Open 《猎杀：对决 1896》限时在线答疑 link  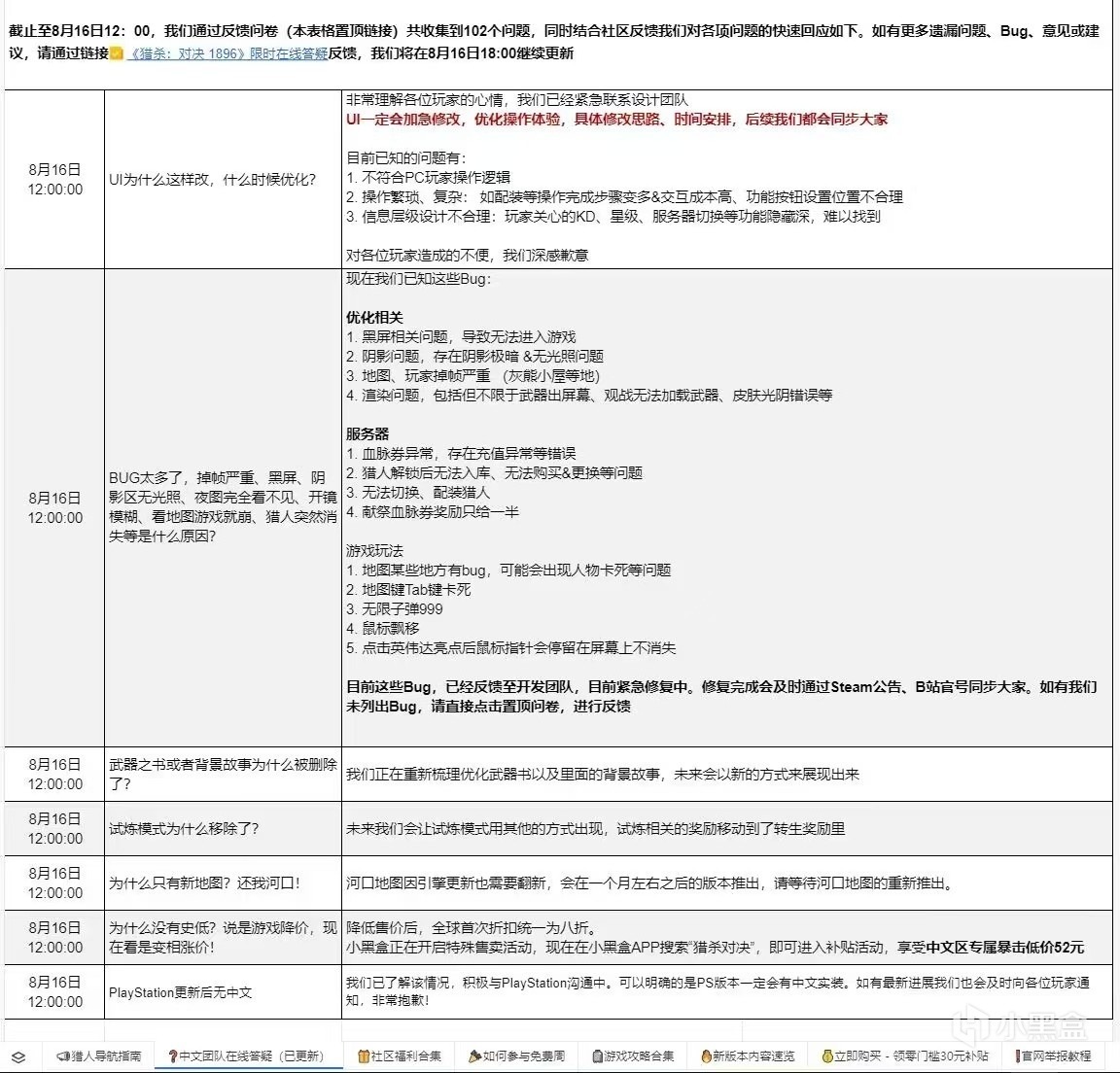tap(227, 53)
